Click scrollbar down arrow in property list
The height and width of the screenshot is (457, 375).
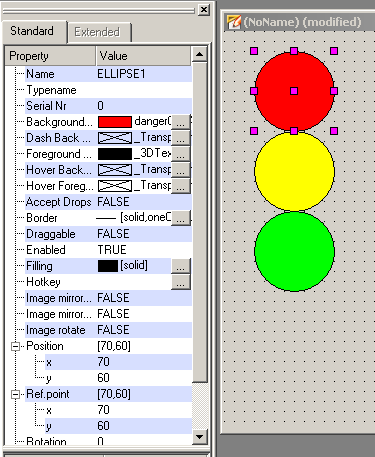(x=199, y=436)
